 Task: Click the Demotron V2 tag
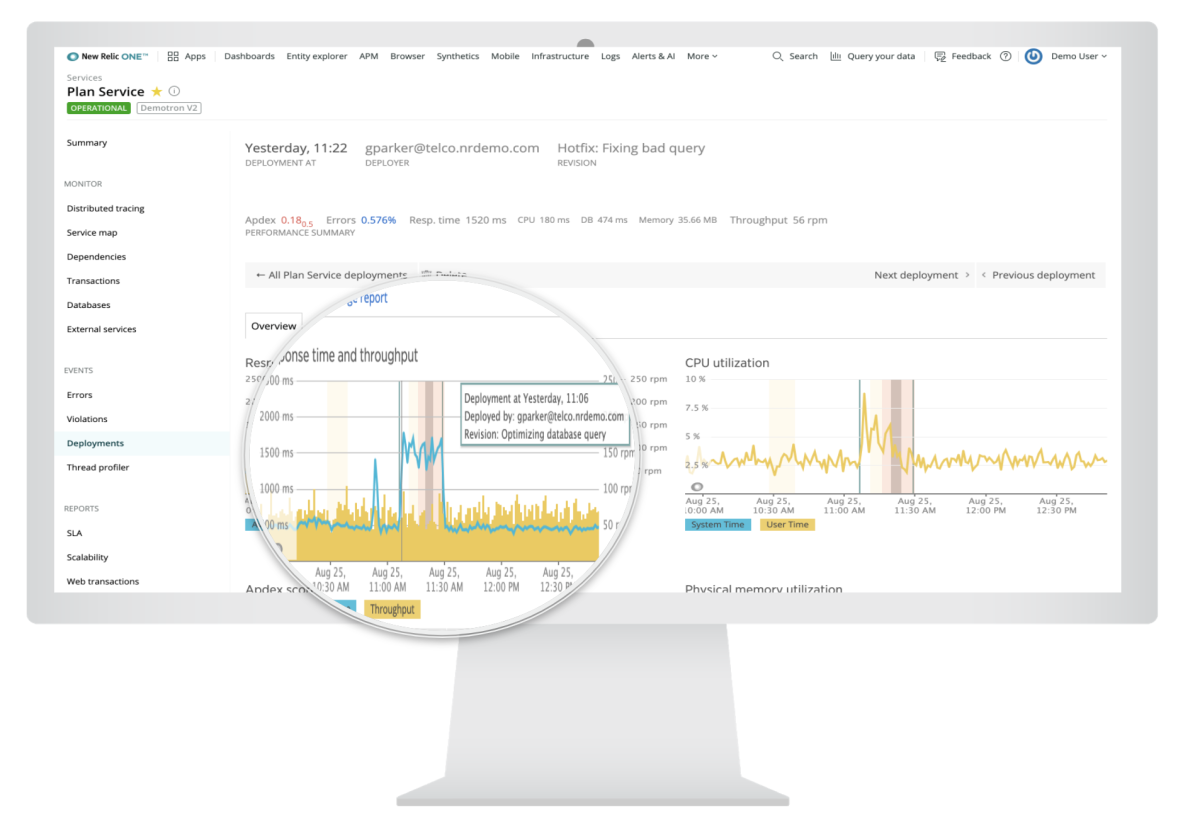click(x=169, y=108)
